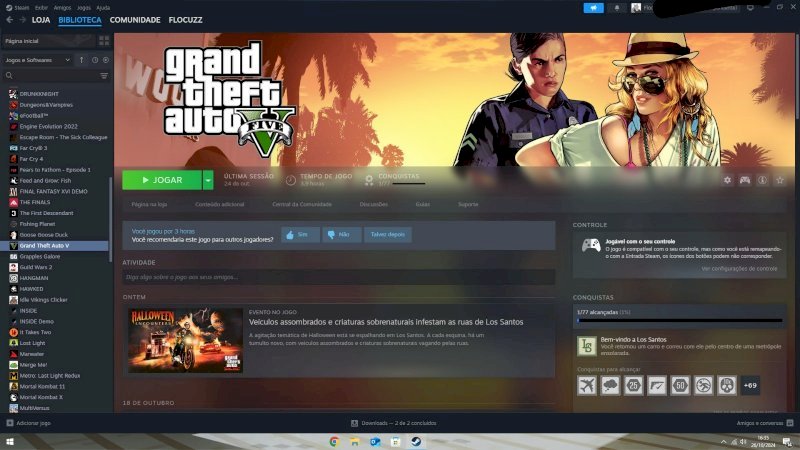Go forward with the right arrow

(22, 20)
